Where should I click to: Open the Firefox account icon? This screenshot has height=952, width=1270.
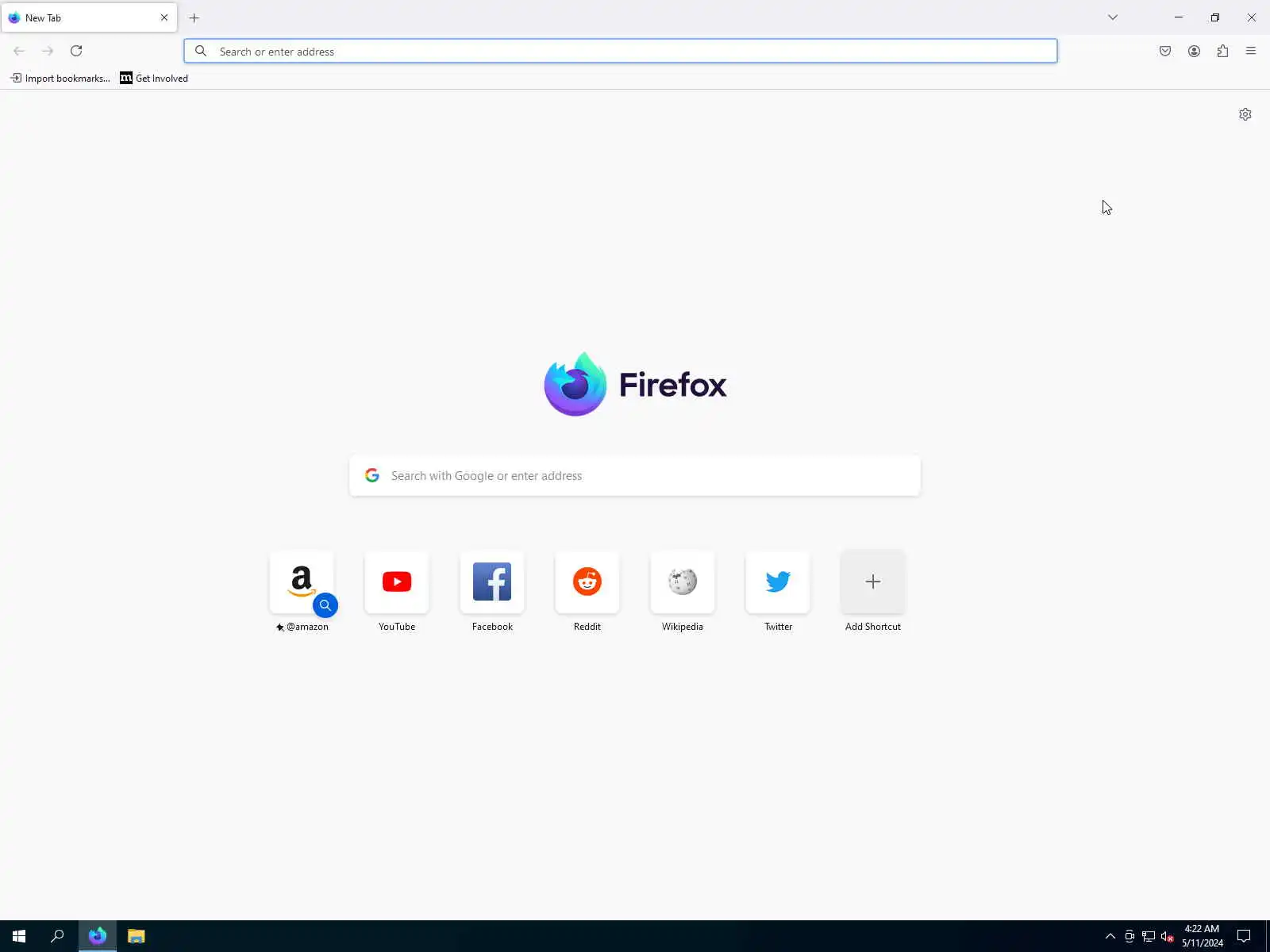(1194, 51)
